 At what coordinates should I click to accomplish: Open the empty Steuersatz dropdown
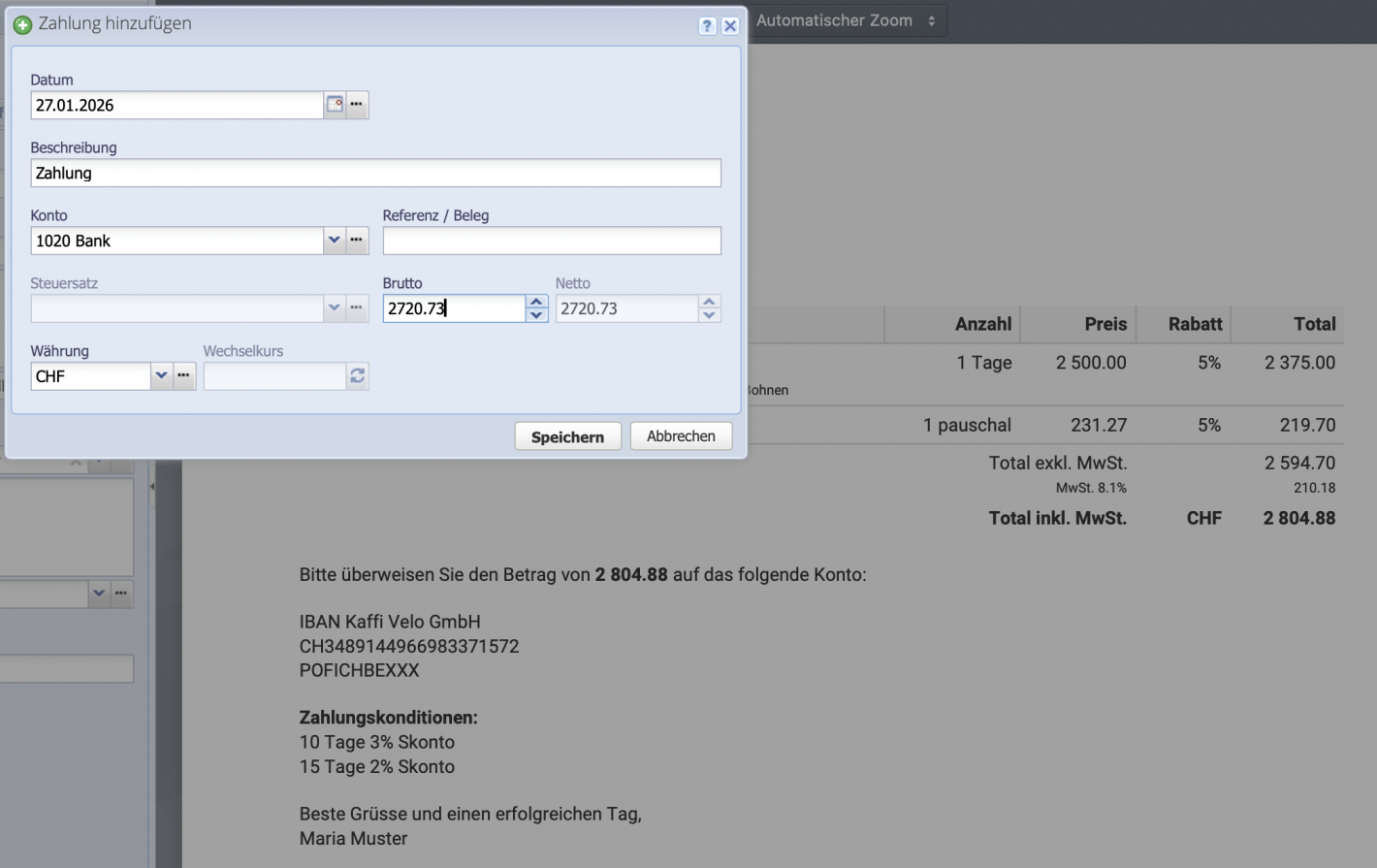pos(334,308)
